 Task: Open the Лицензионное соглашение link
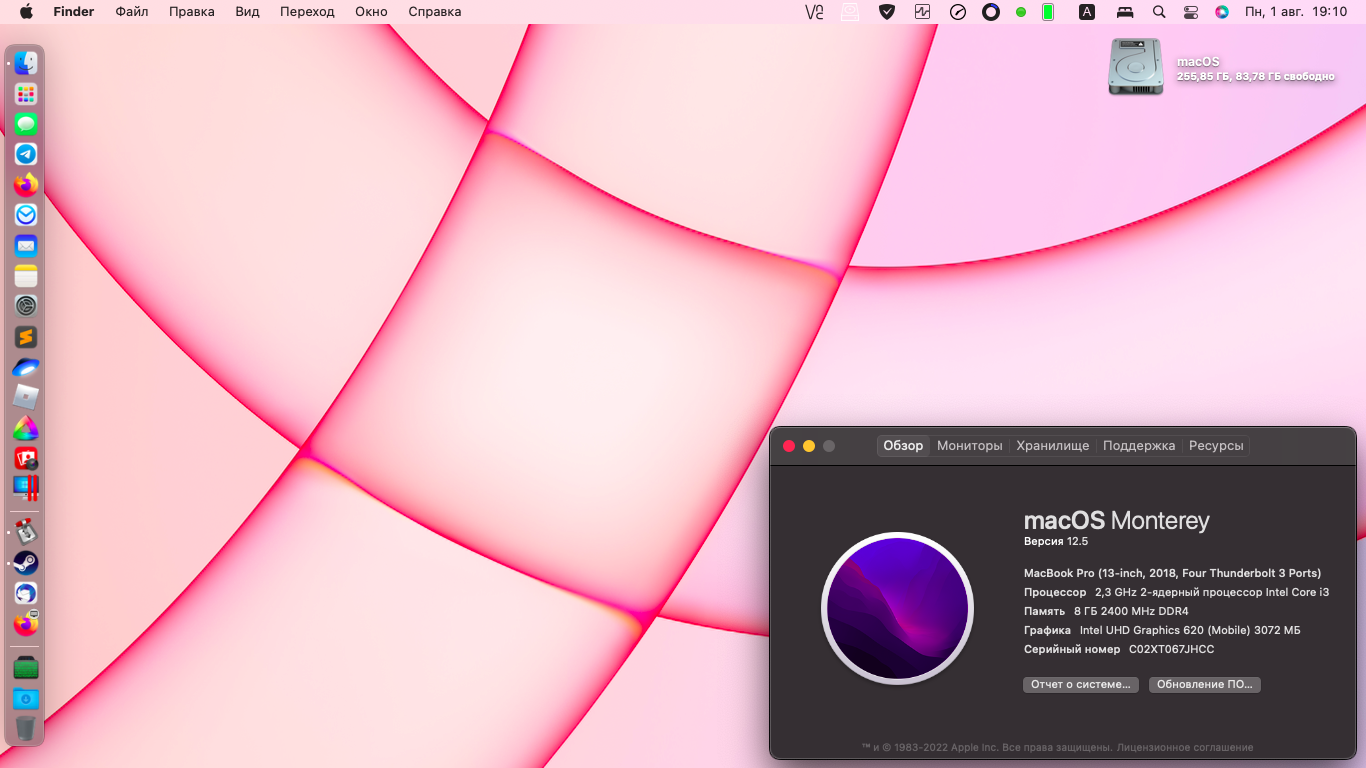pyautogui.click(x=1185, y=747)
